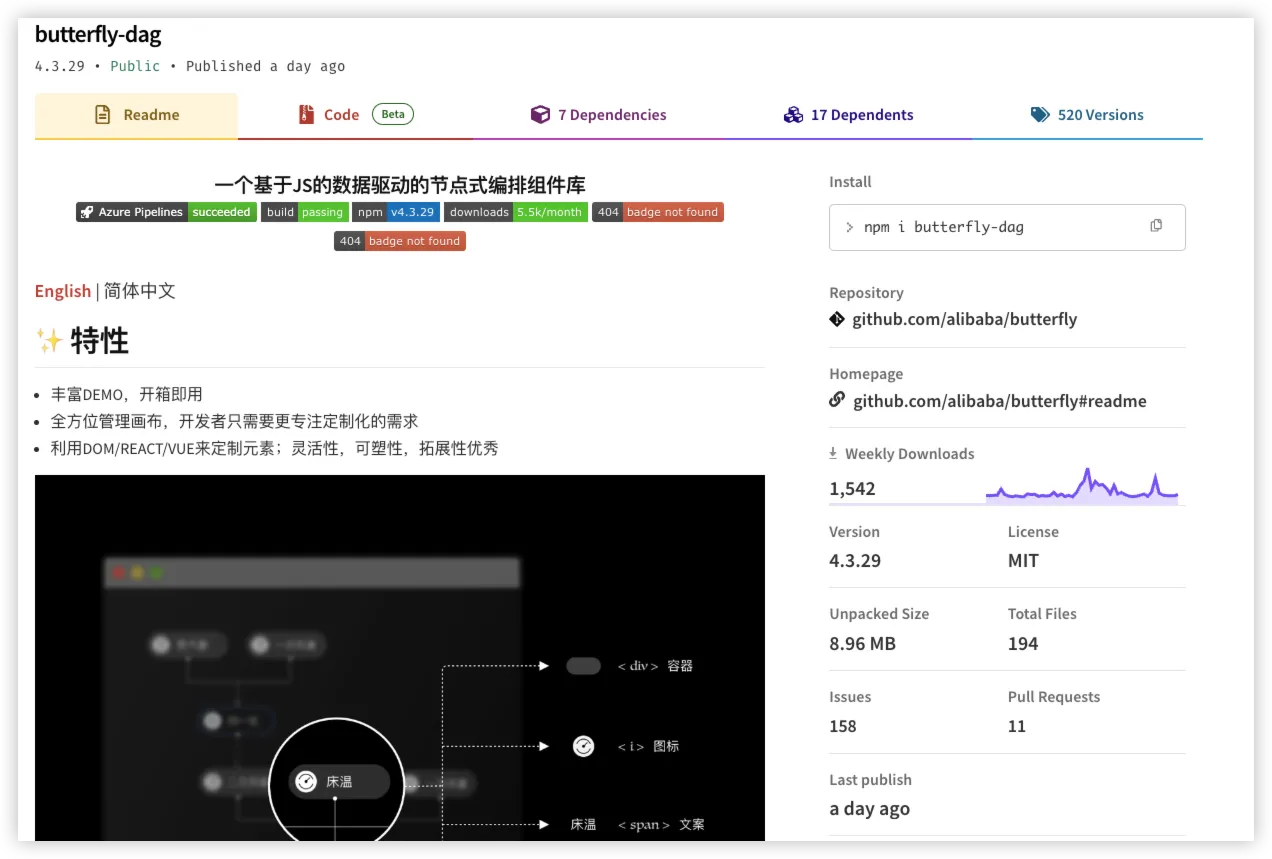Image resolution: width=1272 pixels, height=859 pixels.
Task: Switch to the Code tab
Action: [355, 115]
